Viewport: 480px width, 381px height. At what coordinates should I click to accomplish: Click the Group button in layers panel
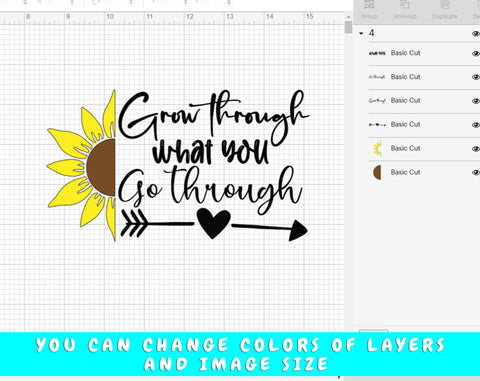point(369,10)
